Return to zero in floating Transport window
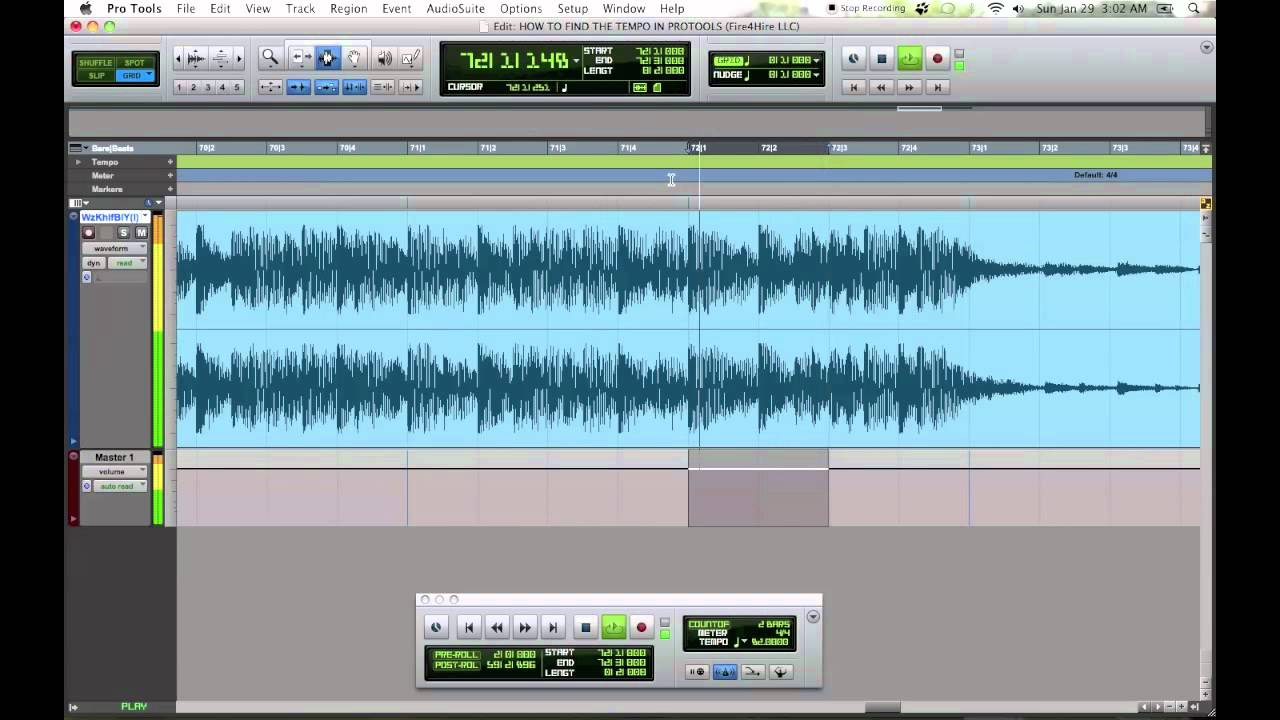Image resolution: width=1280 pixels, height=720 pixels. 469,627
